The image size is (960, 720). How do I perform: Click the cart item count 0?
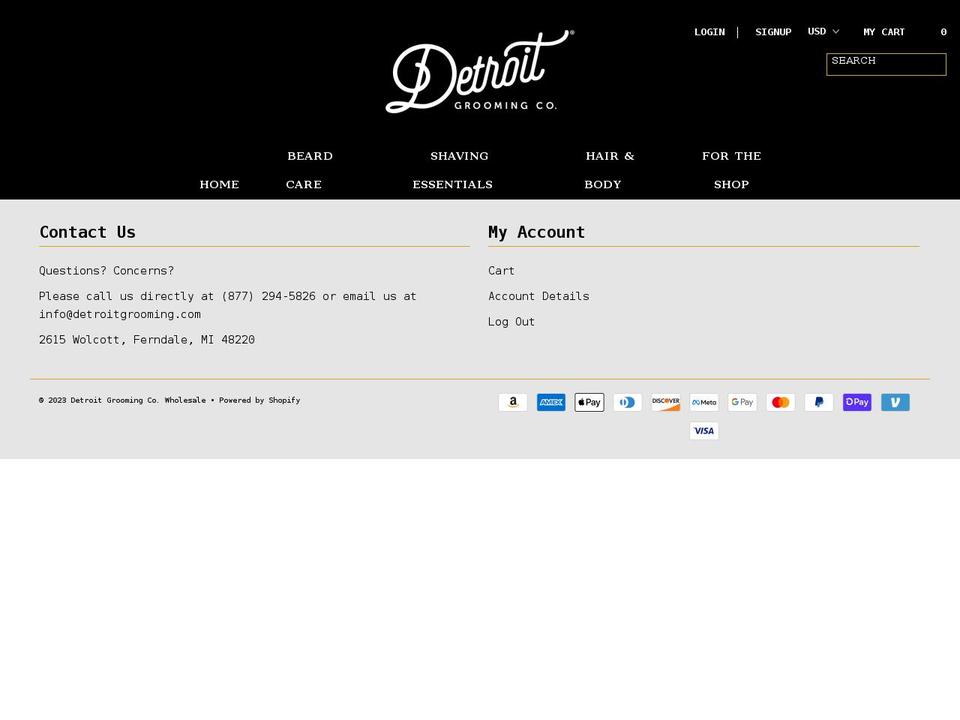(943, 32)
